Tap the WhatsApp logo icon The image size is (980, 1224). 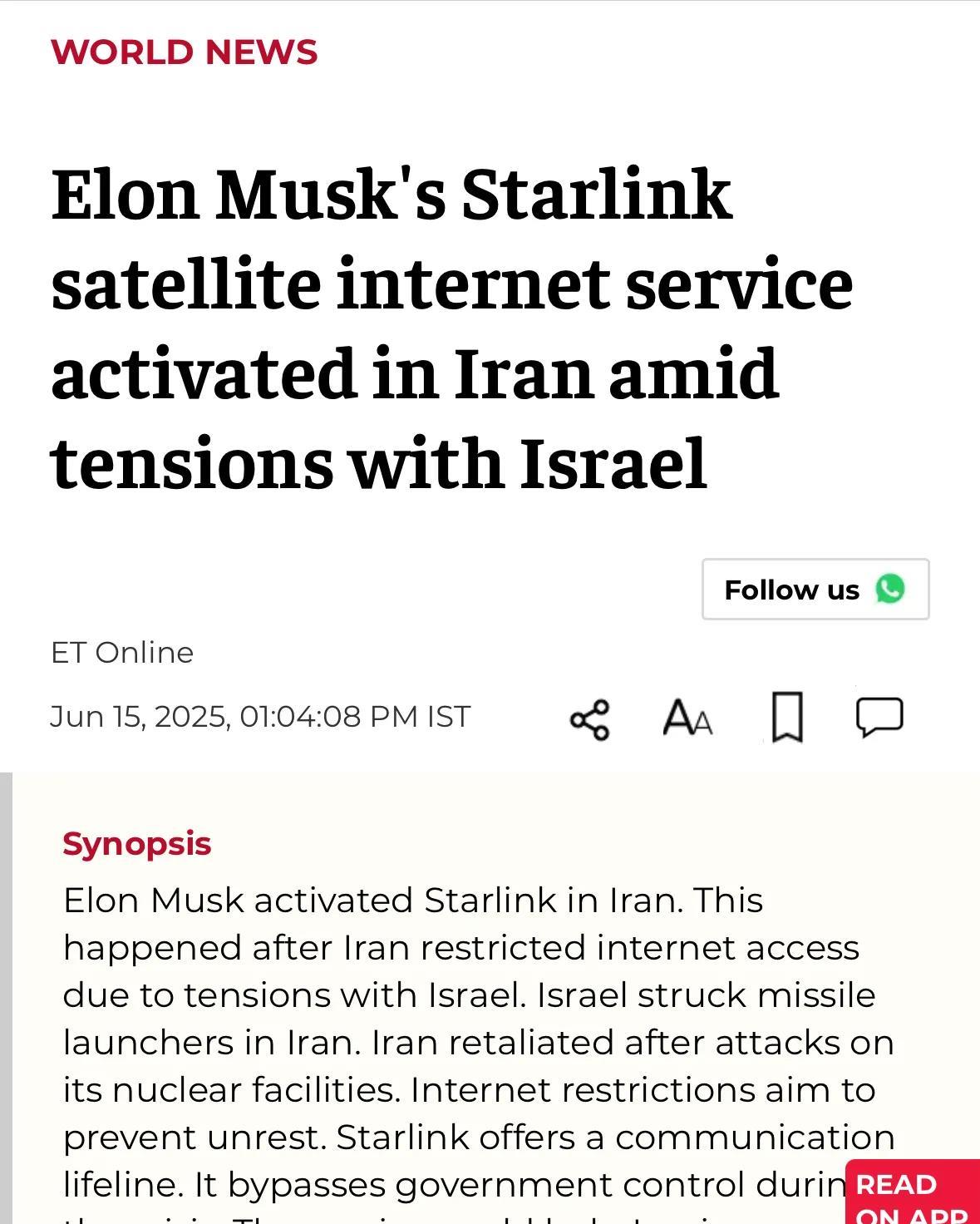890,589
